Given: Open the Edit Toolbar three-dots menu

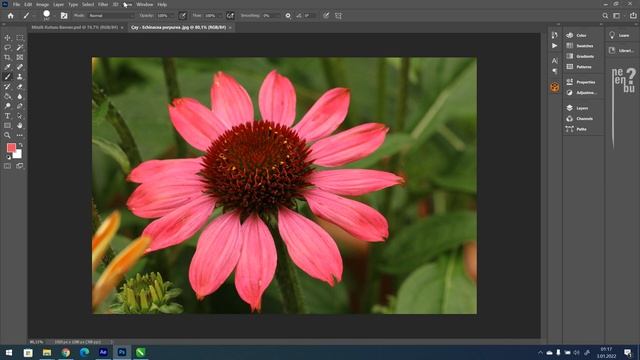Looking at the screenshot, I should pyautogui.click(x=20, y=136).
